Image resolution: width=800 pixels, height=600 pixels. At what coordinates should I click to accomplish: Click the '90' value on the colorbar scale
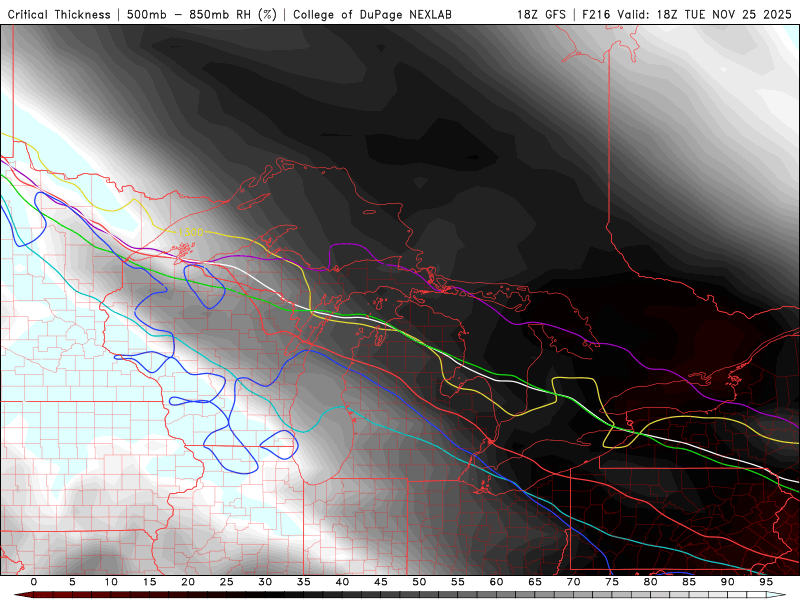(727, 582)
